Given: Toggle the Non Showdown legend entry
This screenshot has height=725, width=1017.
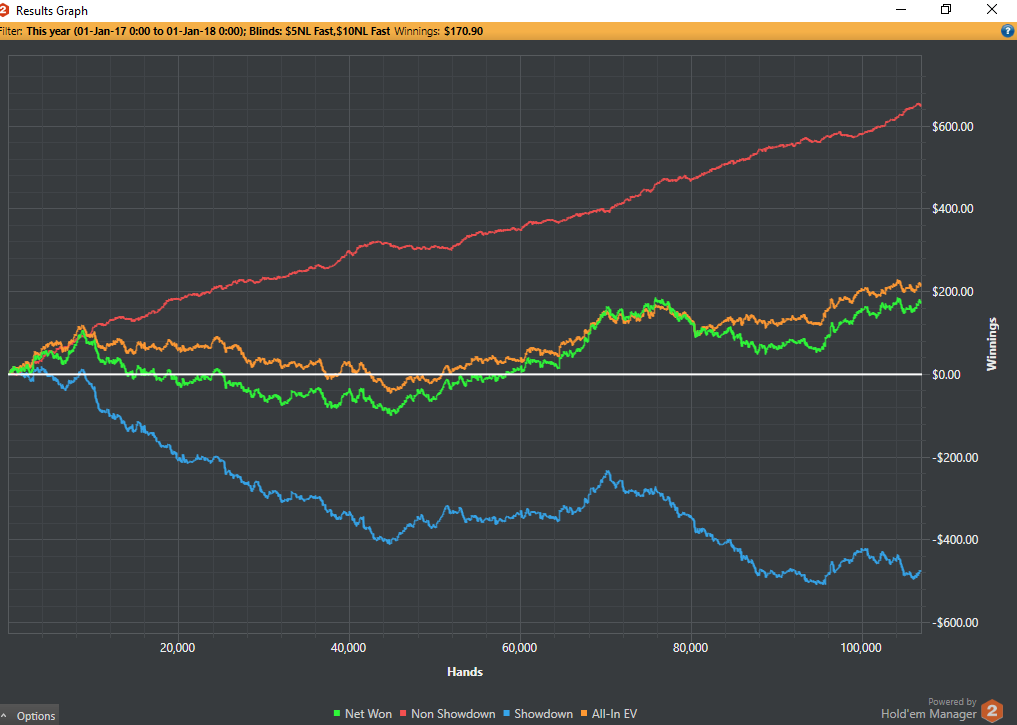Looking at the screenshot, I should coord(447,713).
